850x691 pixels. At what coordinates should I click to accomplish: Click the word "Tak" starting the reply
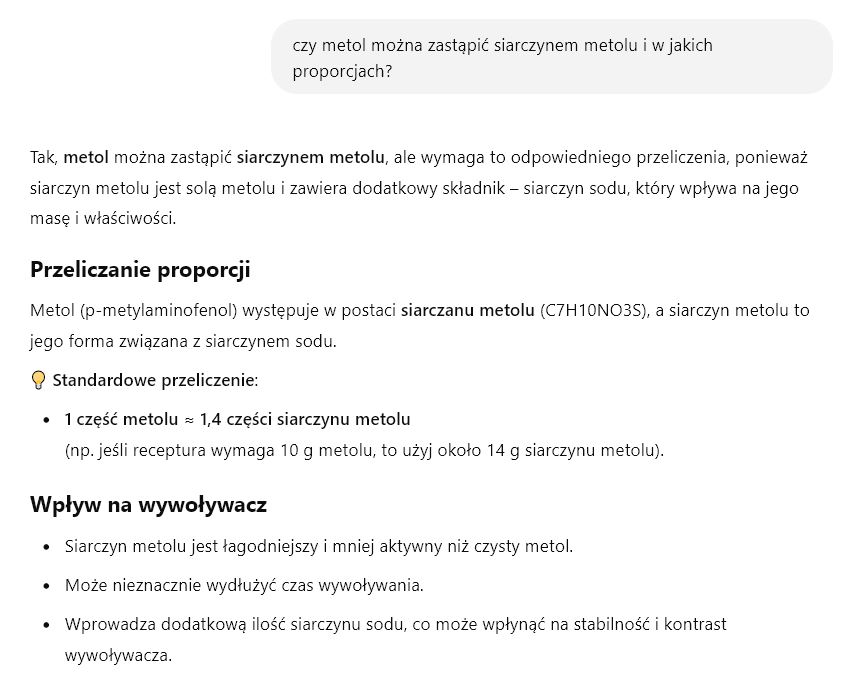click(x=43, y=158)
